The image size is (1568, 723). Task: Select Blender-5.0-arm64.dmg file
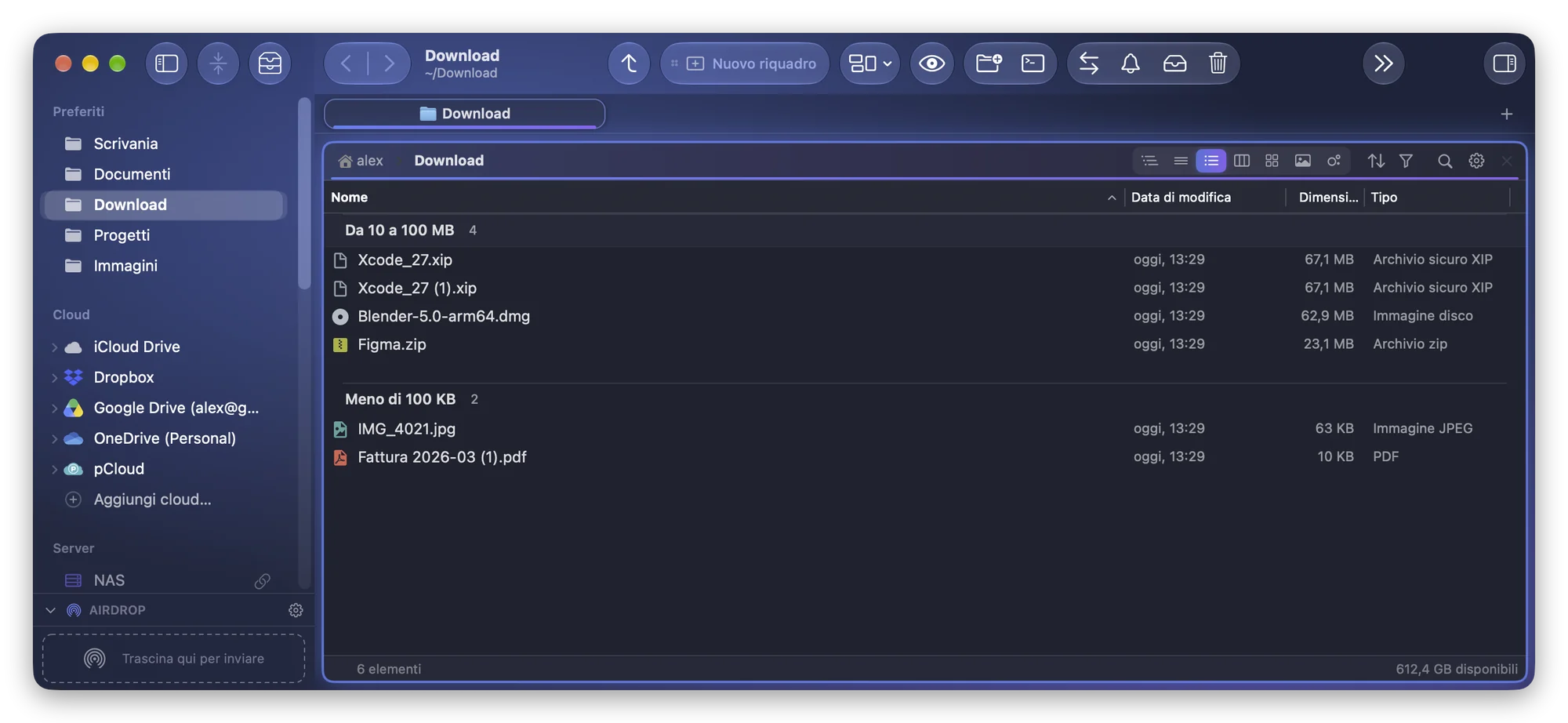[x=924, y=316]
